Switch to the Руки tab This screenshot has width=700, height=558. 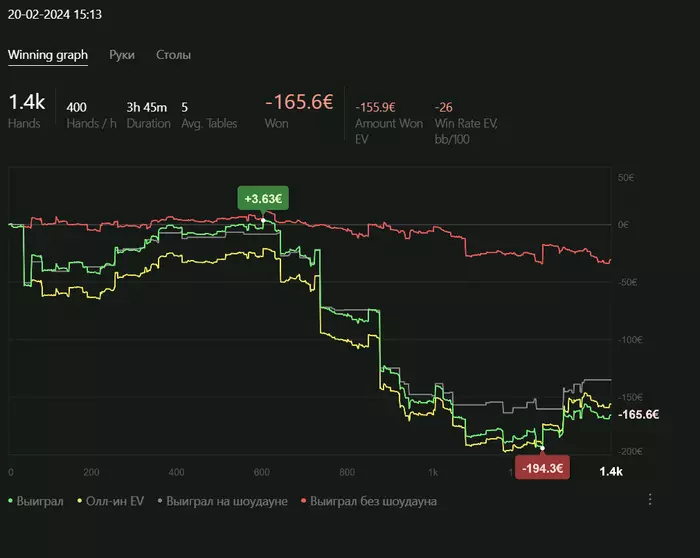[122, 55]
